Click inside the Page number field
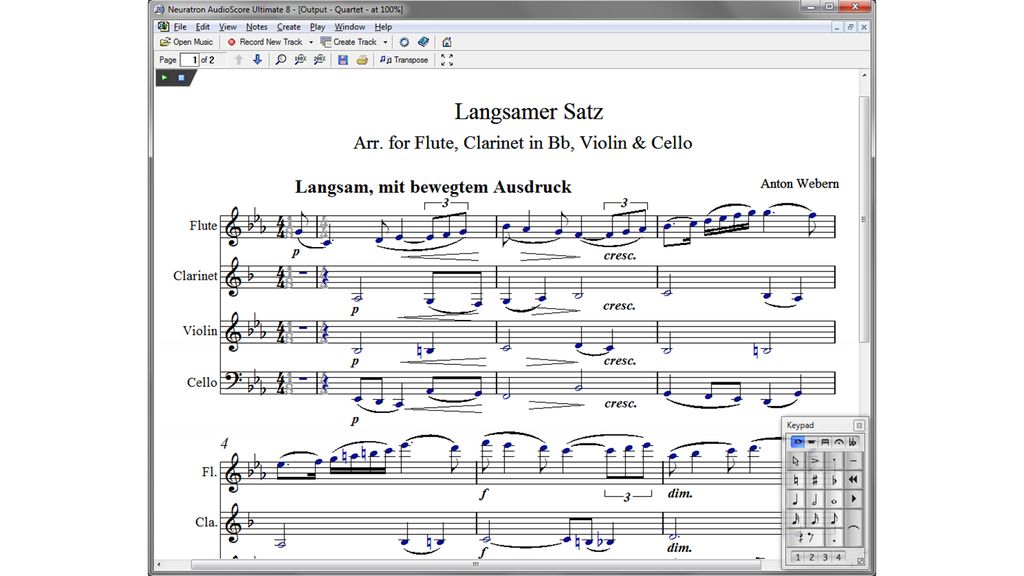1024x576 pixels. tap(189, 60)
